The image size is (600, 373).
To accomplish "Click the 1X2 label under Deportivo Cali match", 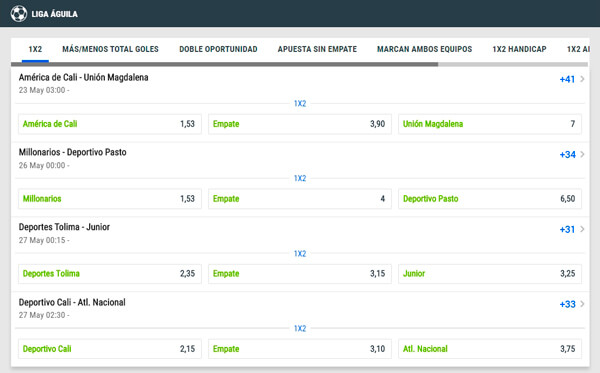I will pos(300,329).
